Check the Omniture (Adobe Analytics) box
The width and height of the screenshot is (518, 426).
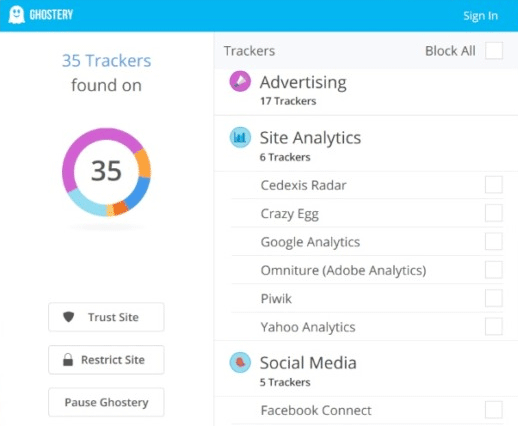coord(494,270)
